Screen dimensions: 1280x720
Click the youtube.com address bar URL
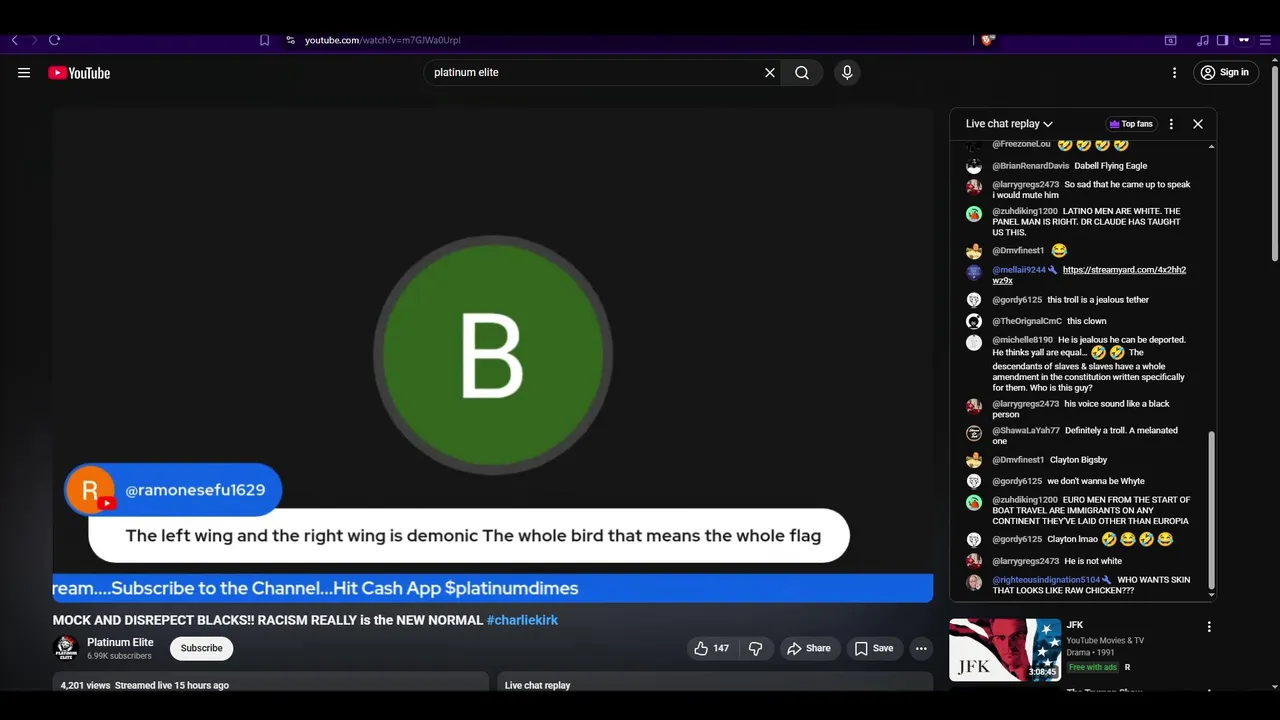point(382,40)
